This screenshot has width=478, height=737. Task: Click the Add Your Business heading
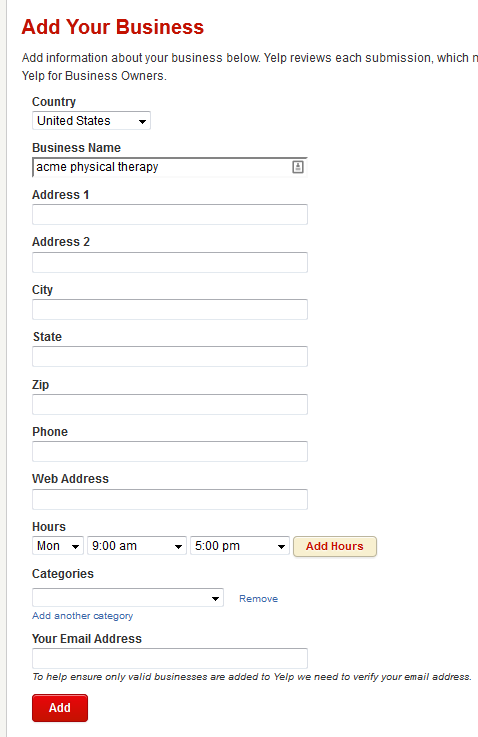click(113, 27)
